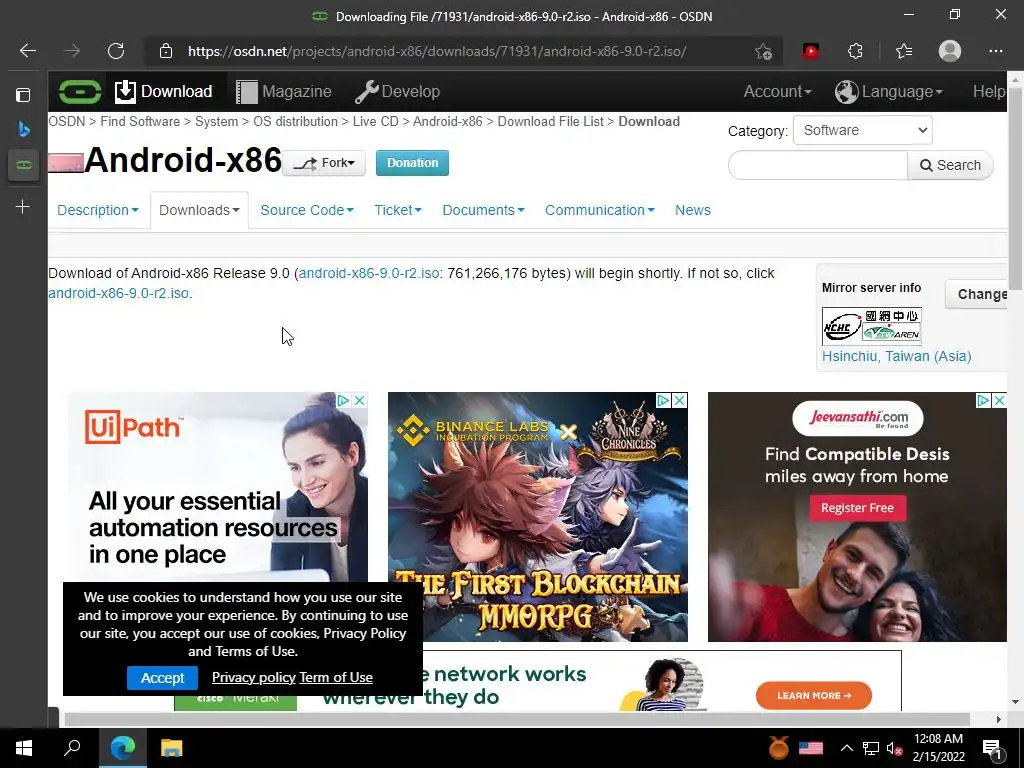Image resolution: width=1024 pixels, height=768 pixels.
Task: Expand the Communication menu
Action: 600,210
